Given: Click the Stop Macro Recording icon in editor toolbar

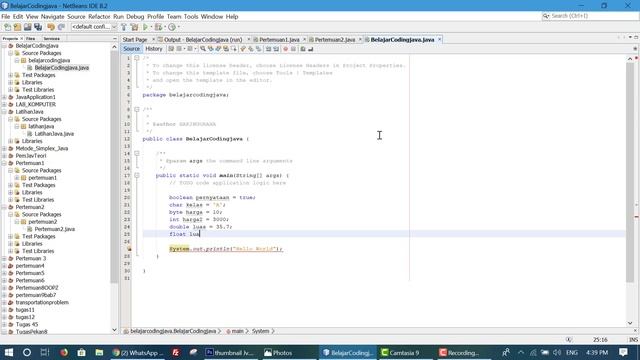Looking at the screenshot, I should coord(293,49).
